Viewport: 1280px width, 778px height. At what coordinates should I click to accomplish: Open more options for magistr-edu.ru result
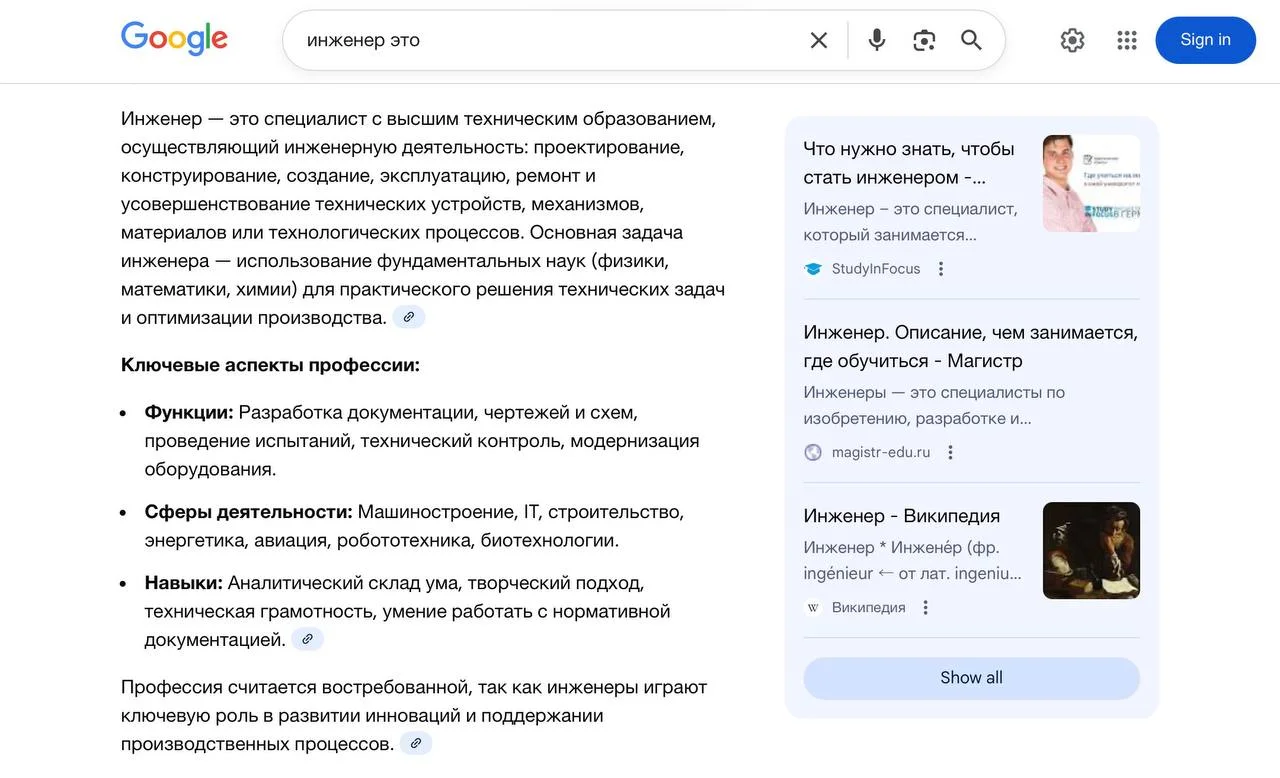coord(951,452)
